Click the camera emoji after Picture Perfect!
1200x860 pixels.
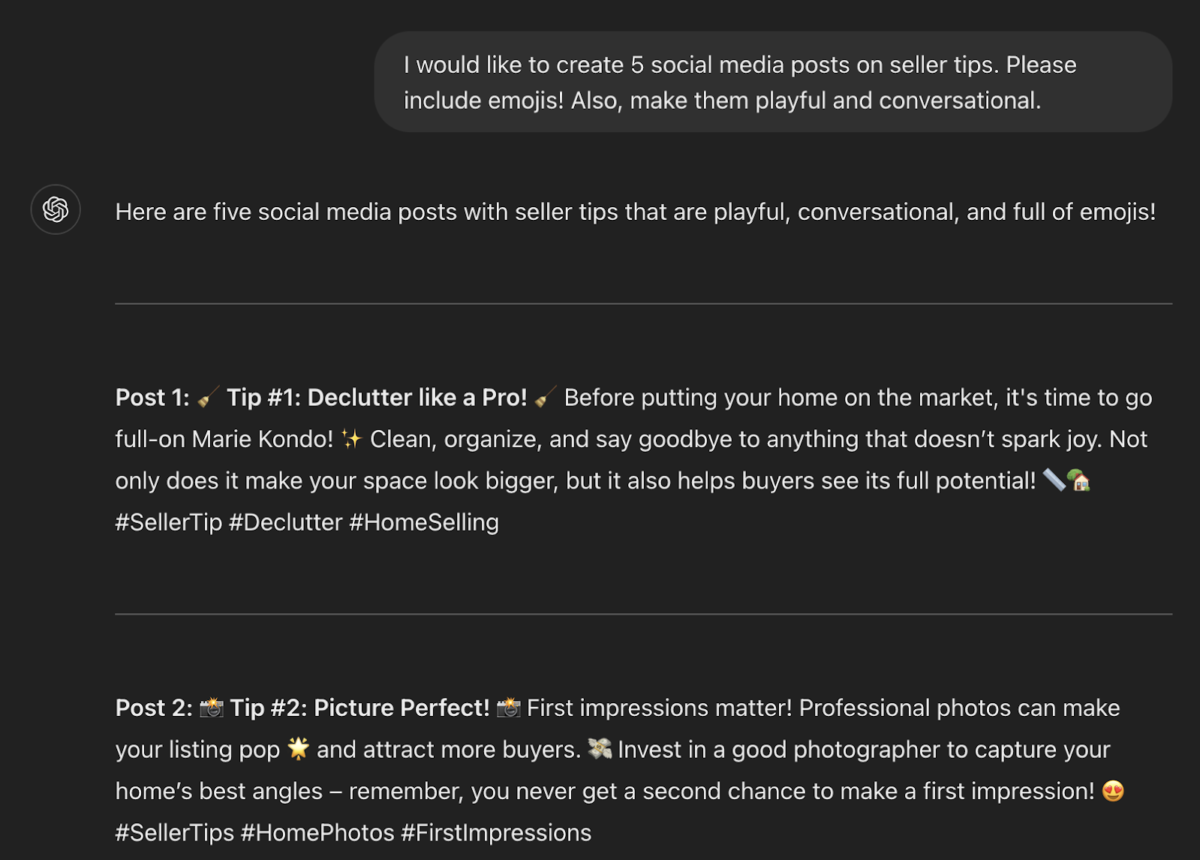508,708
